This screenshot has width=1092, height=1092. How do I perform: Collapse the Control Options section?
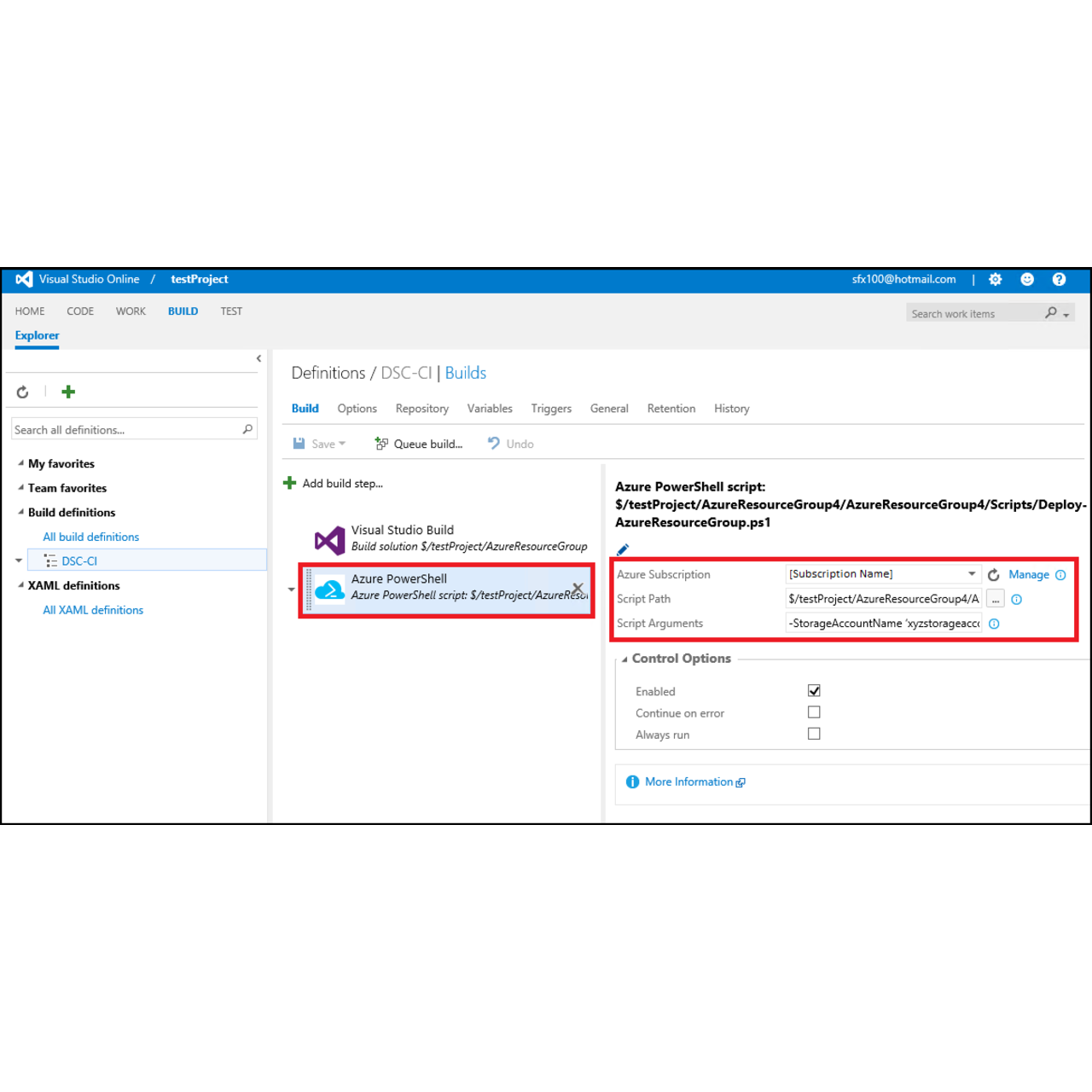point(624,659)
